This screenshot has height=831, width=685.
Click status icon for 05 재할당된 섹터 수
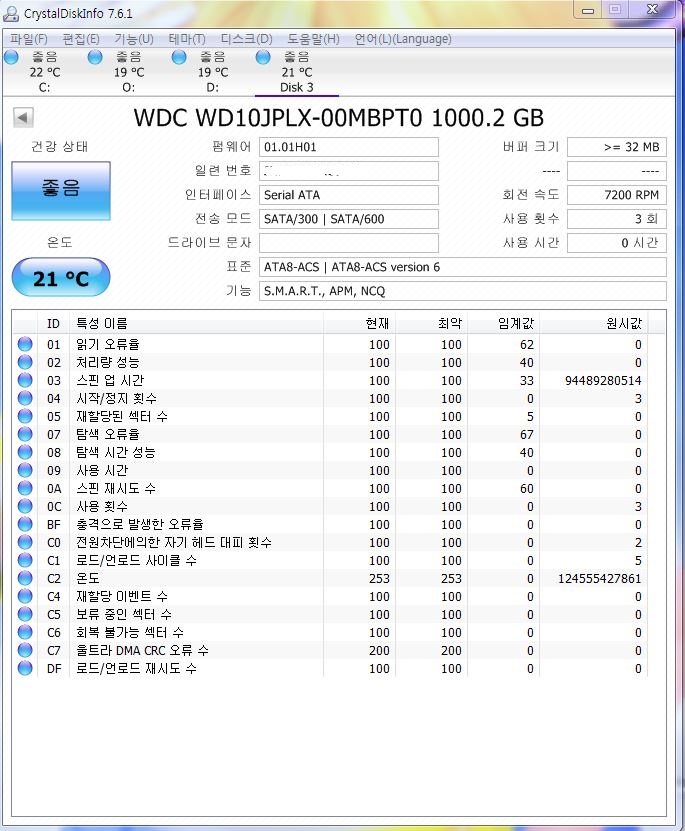point(25,417)
